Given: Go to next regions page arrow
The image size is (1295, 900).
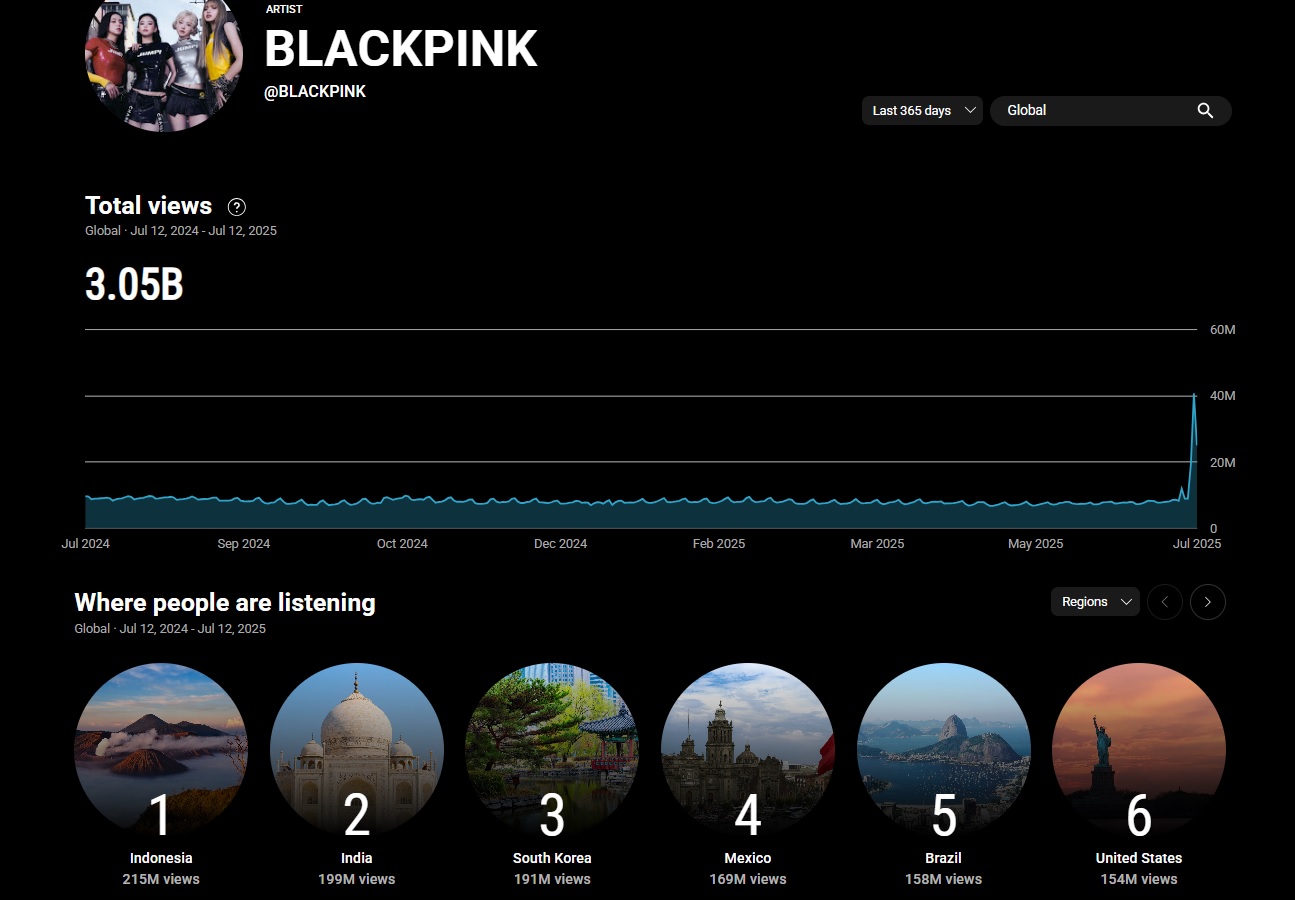Looking at the screenshot, I should point(1208,602).
